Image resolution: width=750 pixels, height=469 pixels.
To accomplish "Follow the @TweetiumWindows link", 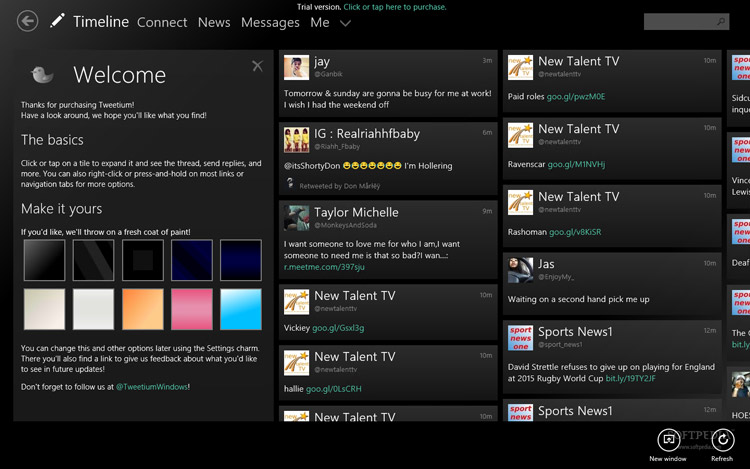I will click(x=152, y=387).
